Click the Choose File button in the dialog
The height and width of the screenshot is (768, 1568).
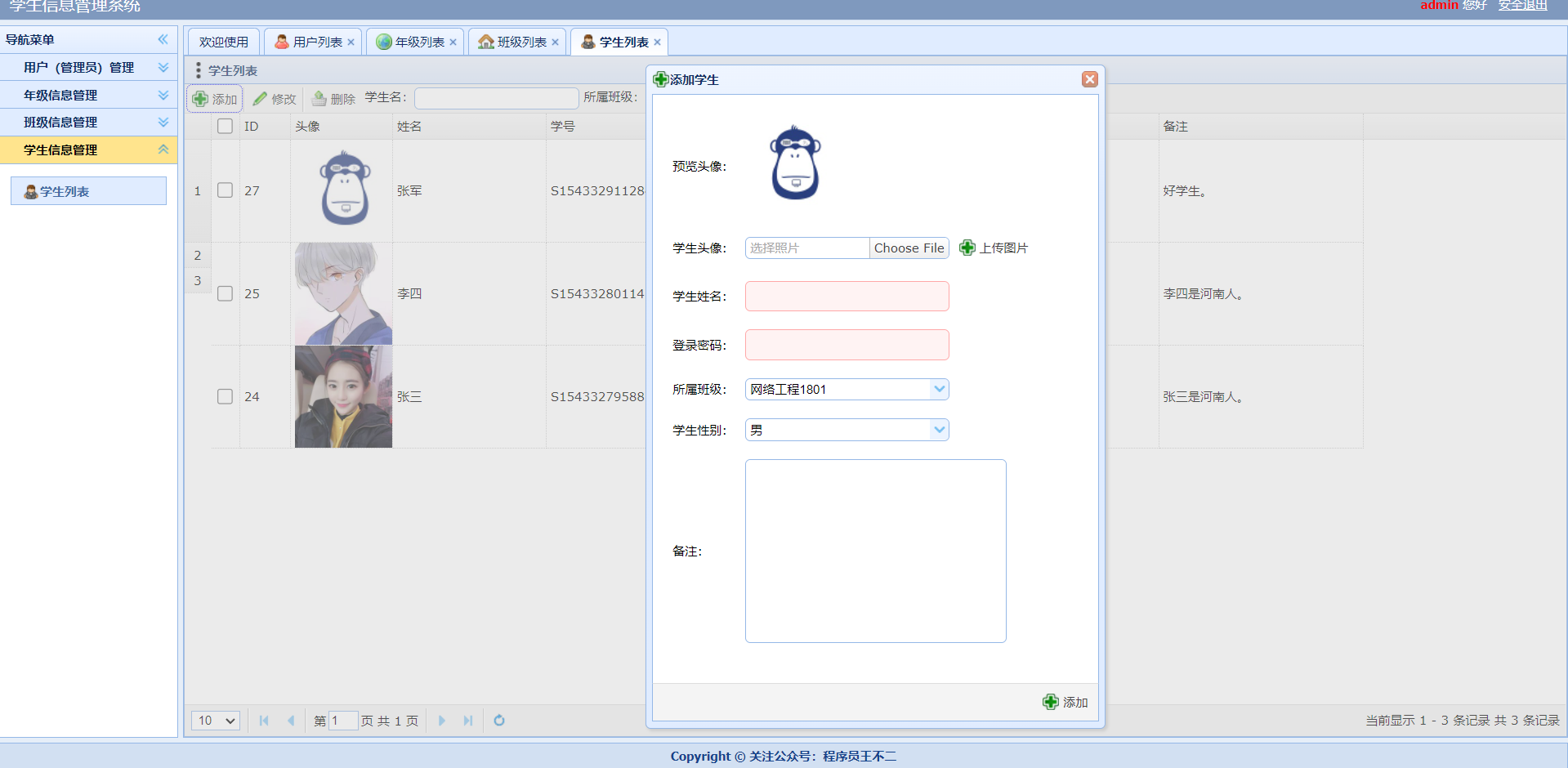click(x=909, y=248)
